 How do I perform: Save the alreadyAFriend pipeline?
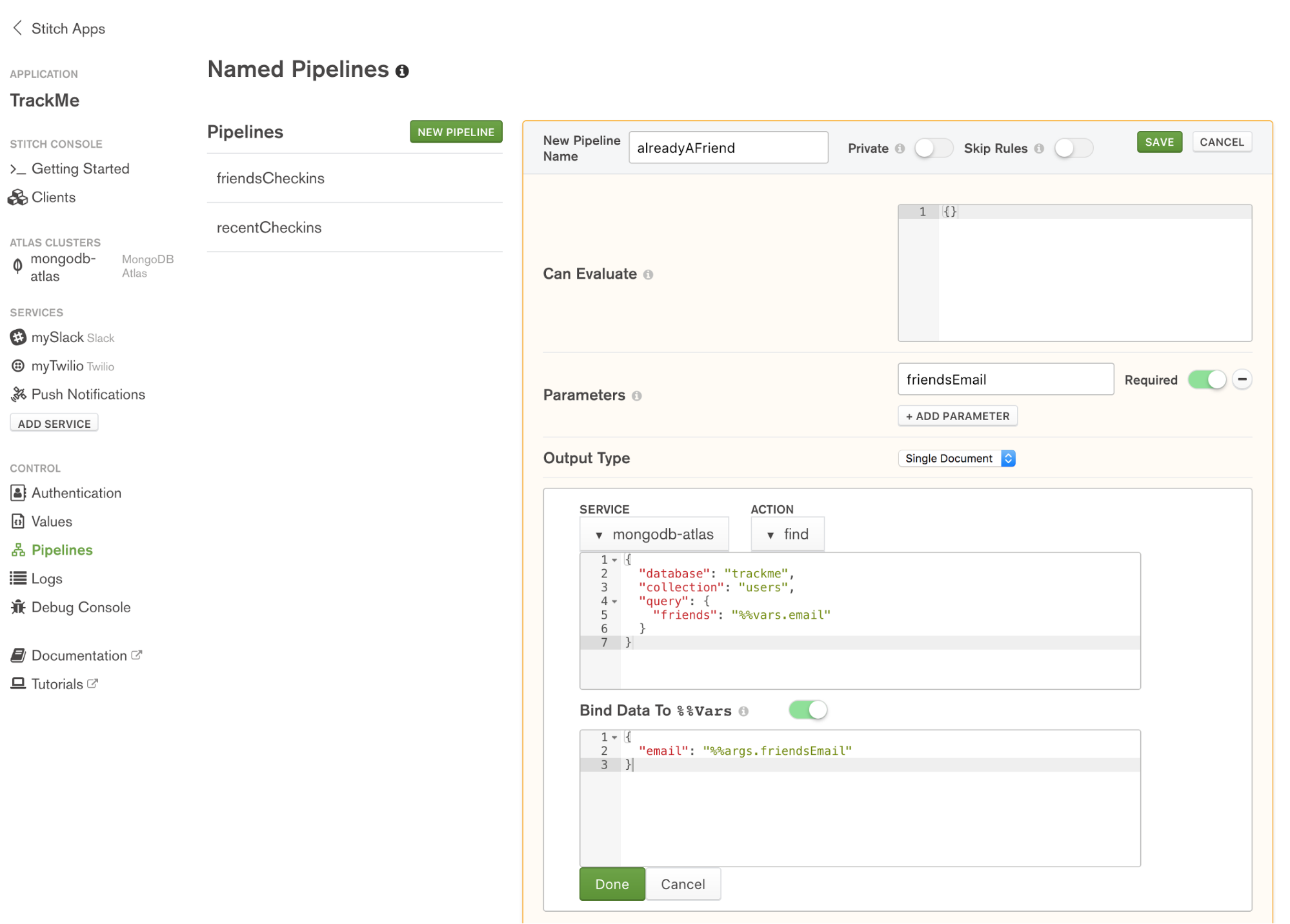1159,141
